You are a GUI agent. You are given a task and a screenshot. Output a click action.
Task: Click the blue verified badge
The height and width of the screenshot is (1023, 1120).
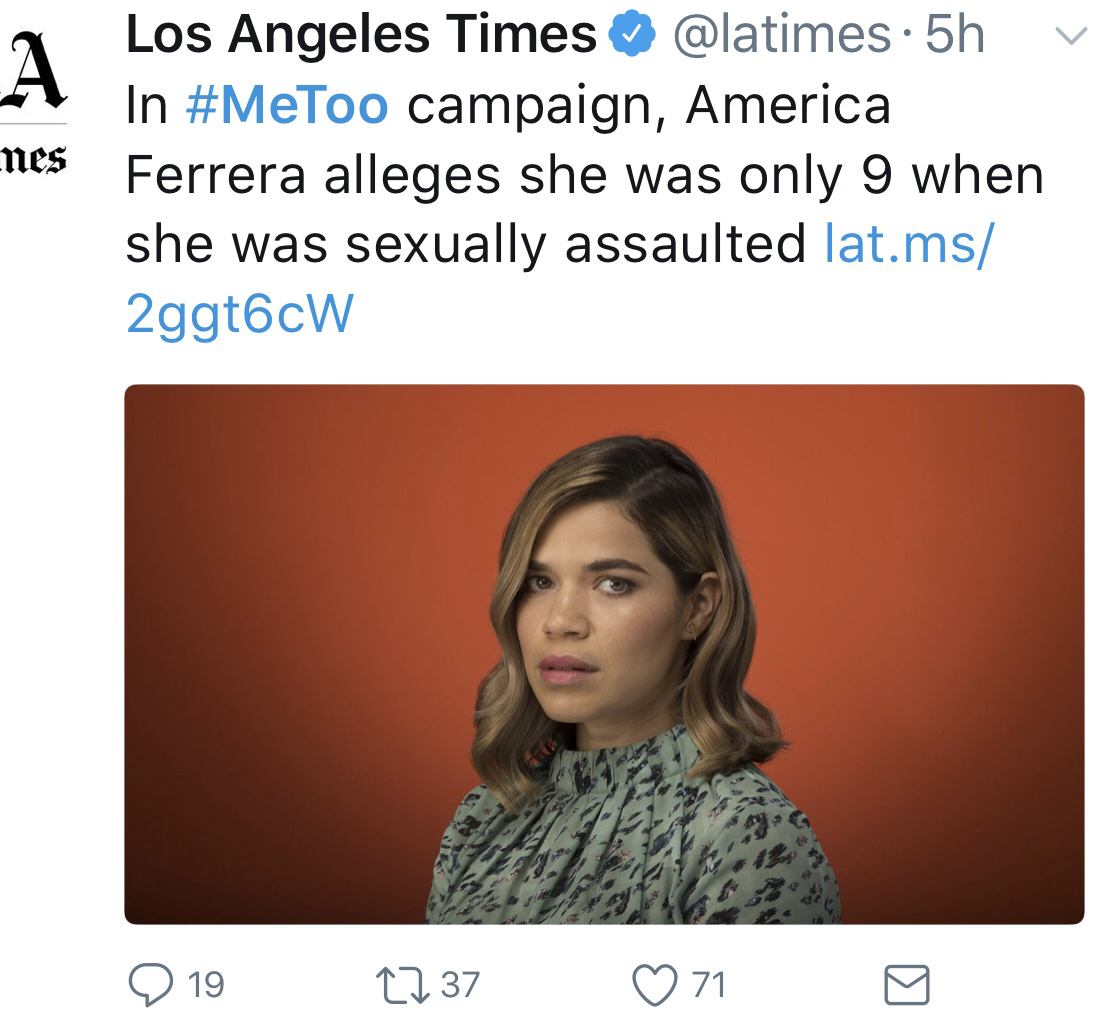coord(630,38)
